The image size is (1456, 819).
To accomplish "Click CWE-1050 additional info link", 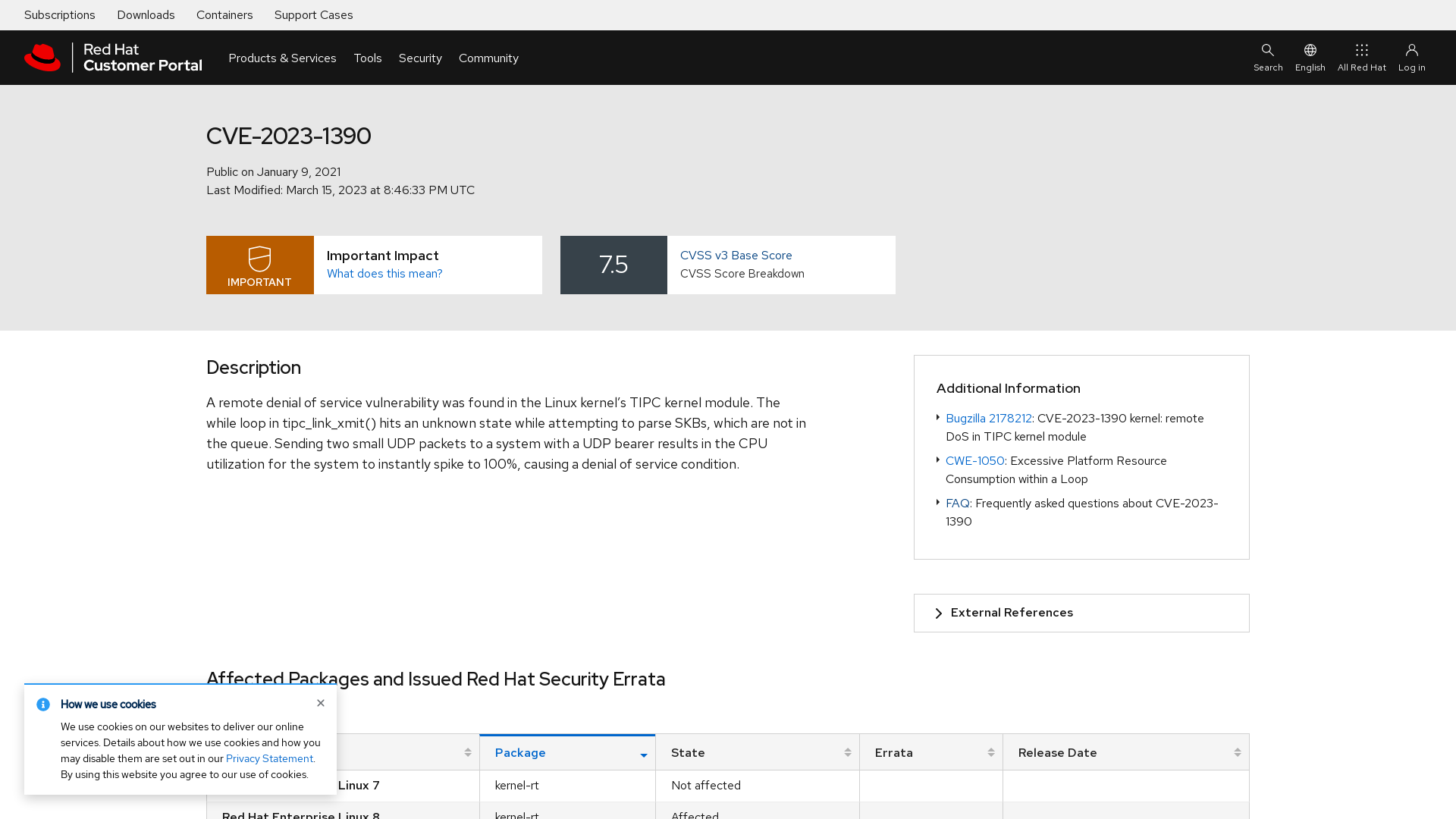I will [x=975, y=460].
